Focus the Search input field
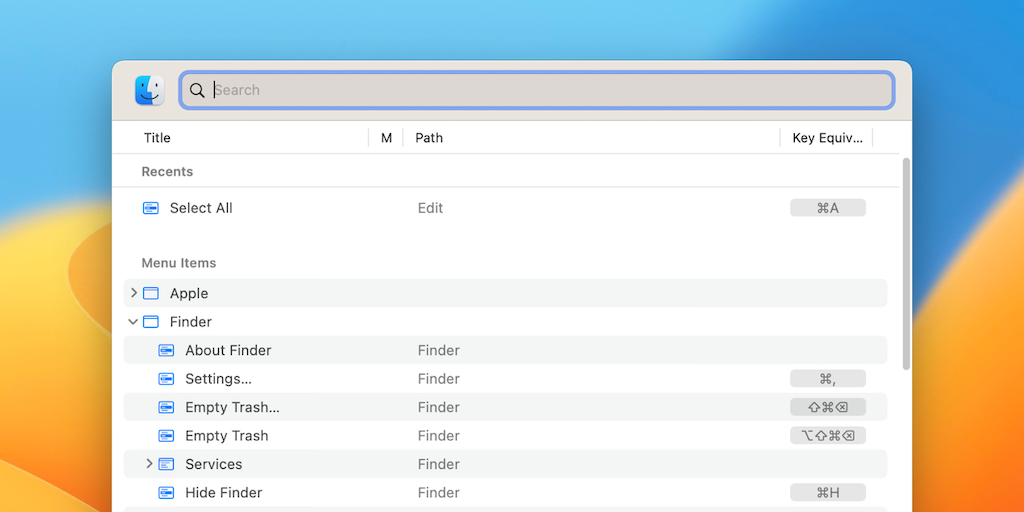The width and height of the screenshot is (1024, 512). [x=537, y=90]
